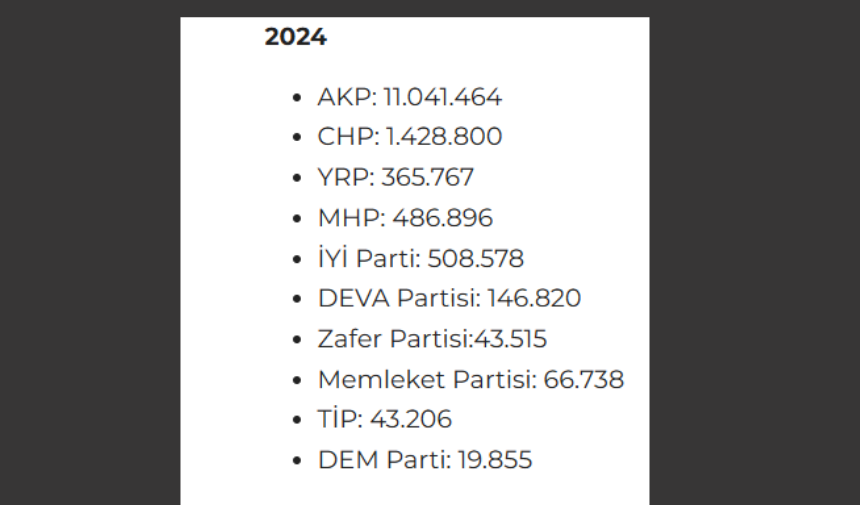Click the Memleket Partisi: 66.738 item
Viewport: 860px width, 505px height.
pos(471,379)
